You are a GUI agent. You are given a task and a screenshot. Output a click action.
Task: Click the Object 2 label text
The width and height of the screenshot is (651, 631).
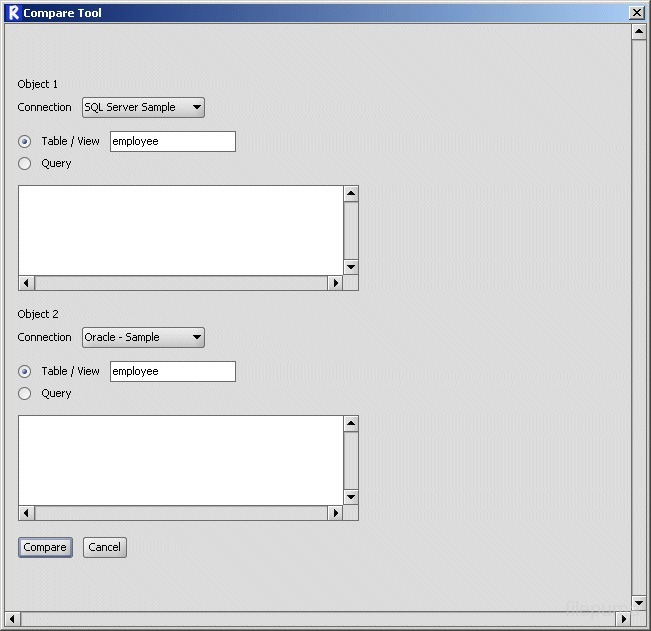click(x=38, y=314)
